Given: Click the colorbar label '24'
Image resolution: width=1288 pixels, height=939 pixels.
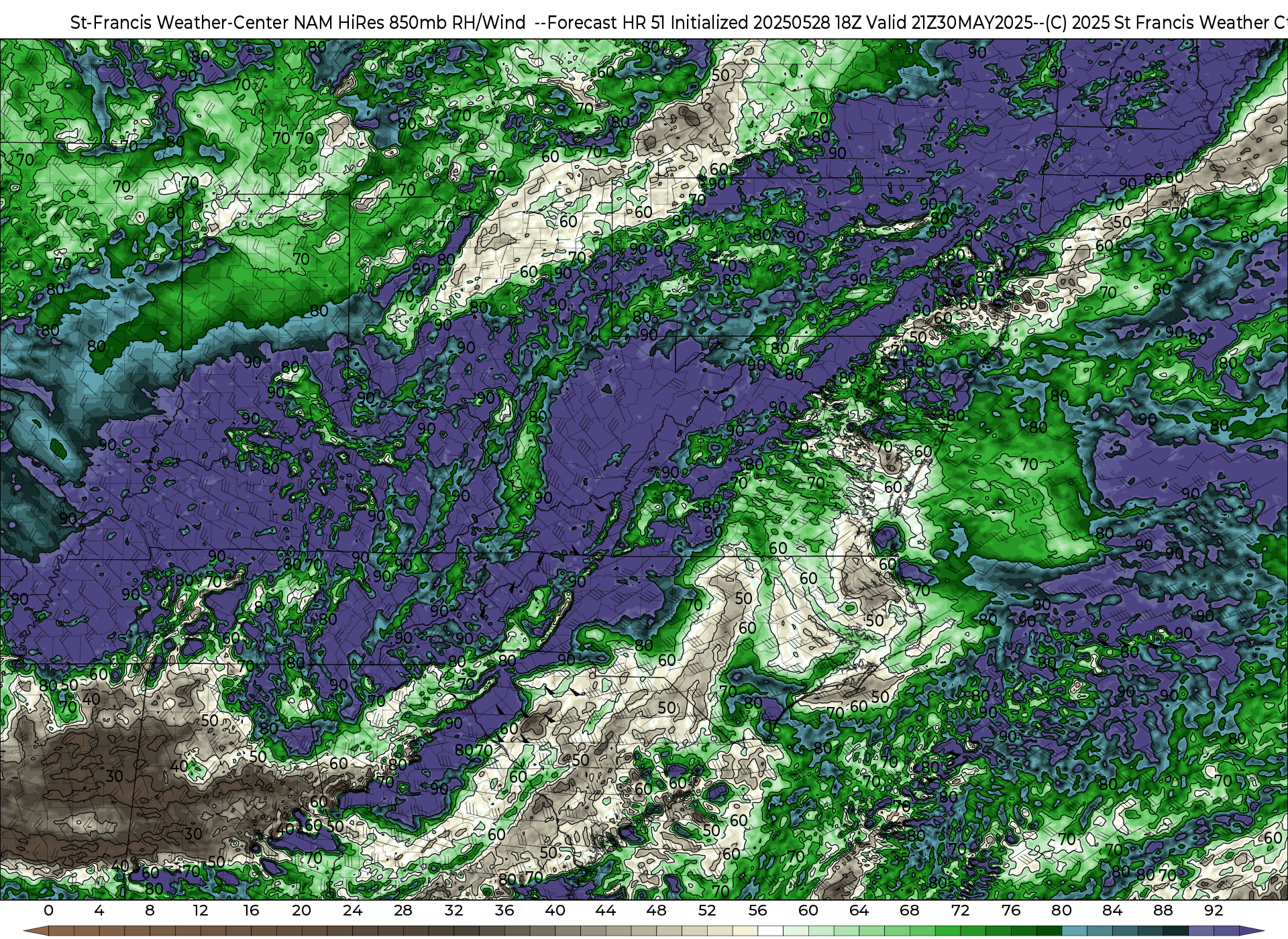Looking at the screenshot, I should click(352, 910).
